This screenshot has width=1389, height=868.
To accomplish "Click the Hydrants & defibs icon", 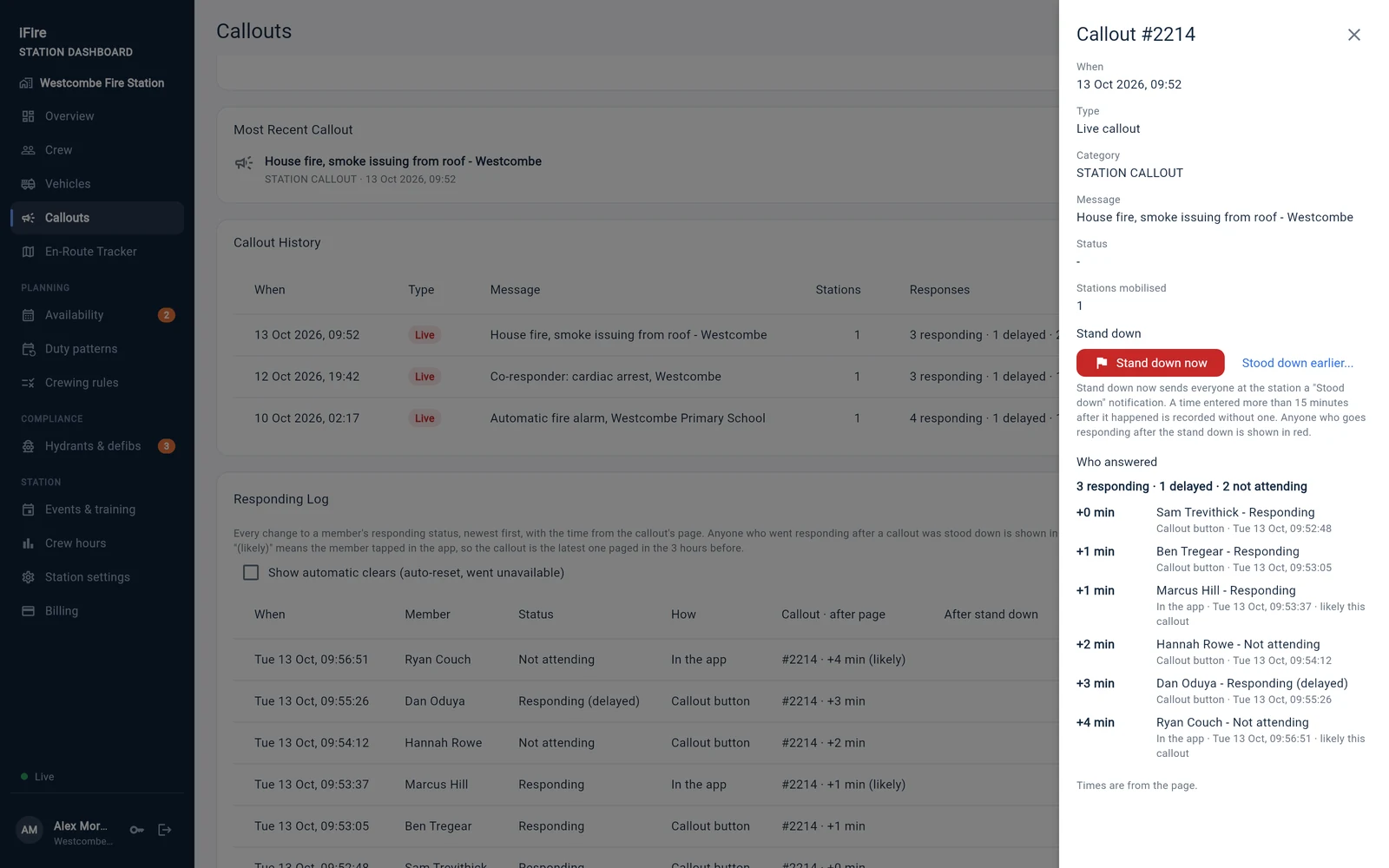I will pos(28,446).
